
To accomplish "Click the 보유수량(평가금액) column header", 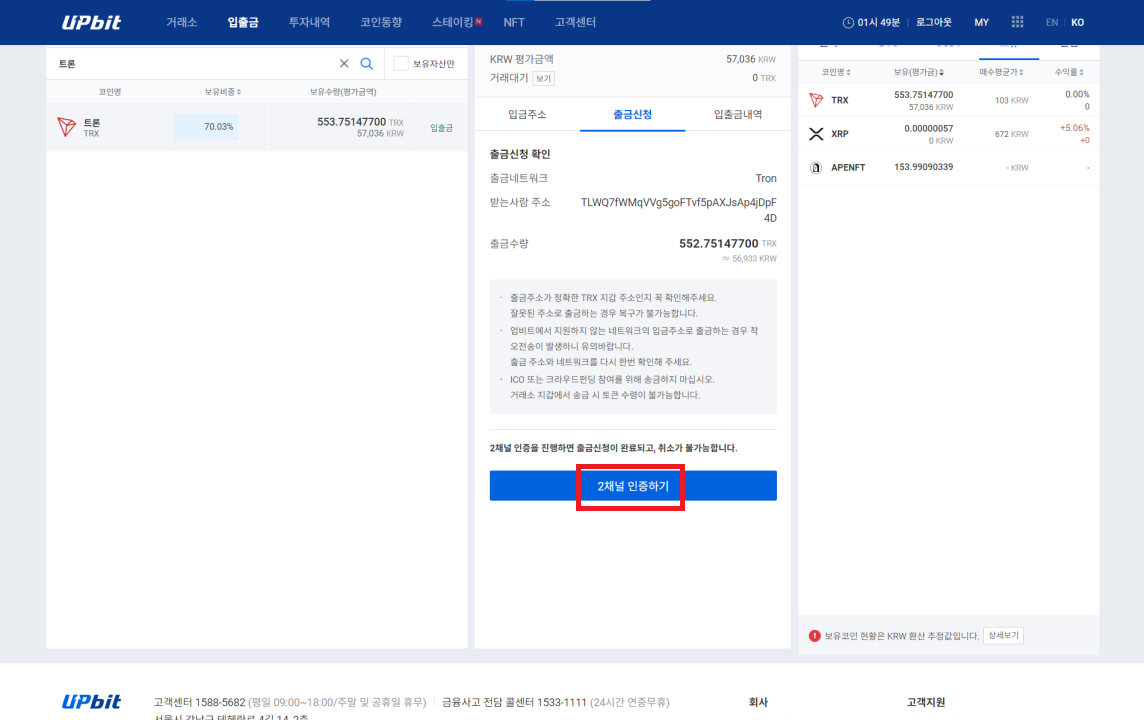I will coord(343,92).
